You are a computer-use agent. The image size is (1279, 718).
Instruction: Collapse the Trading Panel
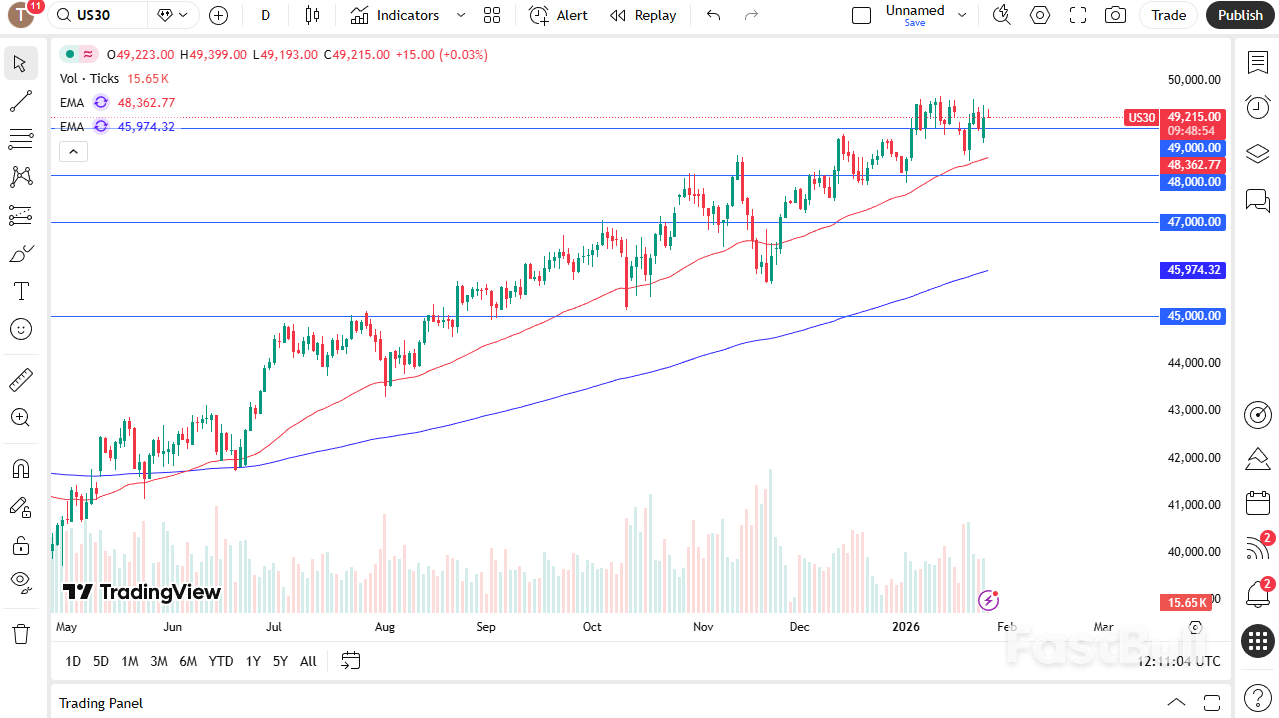[1176, 702]
